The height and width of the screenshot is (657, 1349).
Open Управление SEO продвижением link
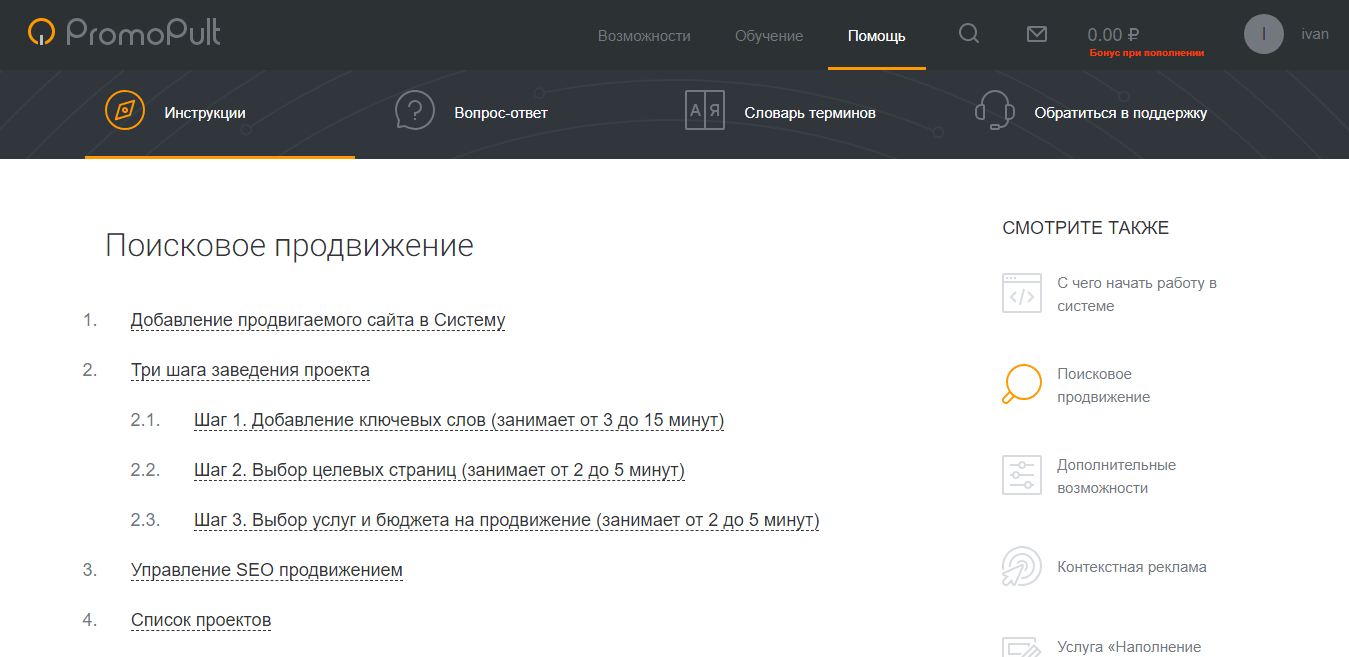coord(267,571)
